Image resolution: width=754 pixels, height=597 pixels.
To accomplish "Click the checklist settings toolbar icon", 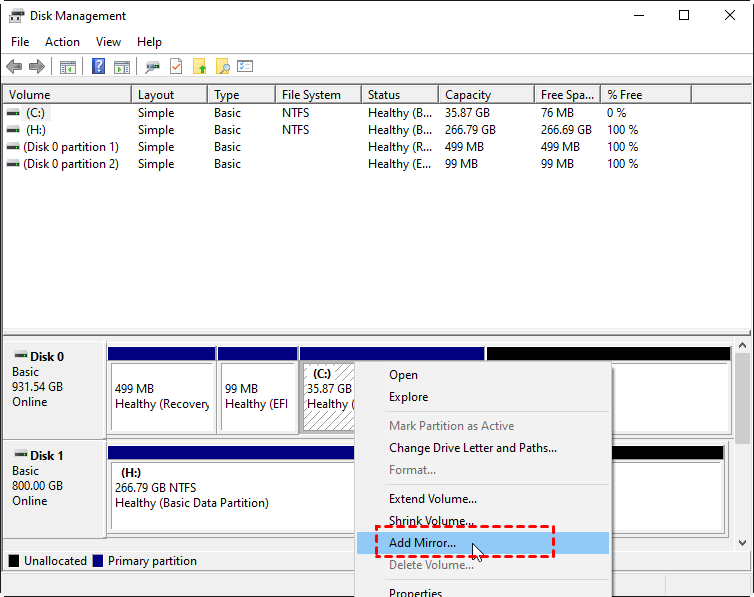I will [x=245, y=66].
